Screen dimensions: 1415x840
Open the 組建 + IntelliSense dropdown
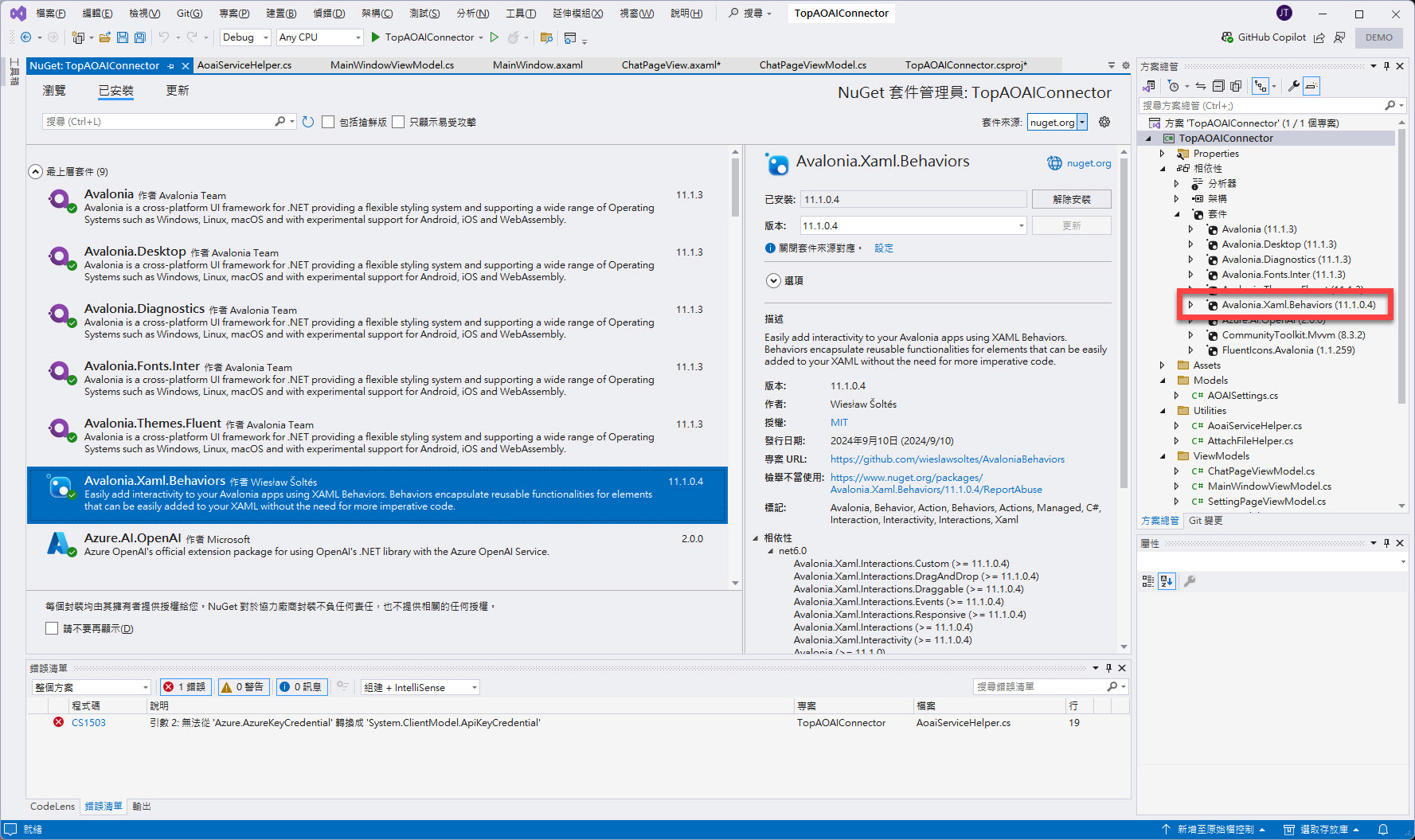coord(420,687)
